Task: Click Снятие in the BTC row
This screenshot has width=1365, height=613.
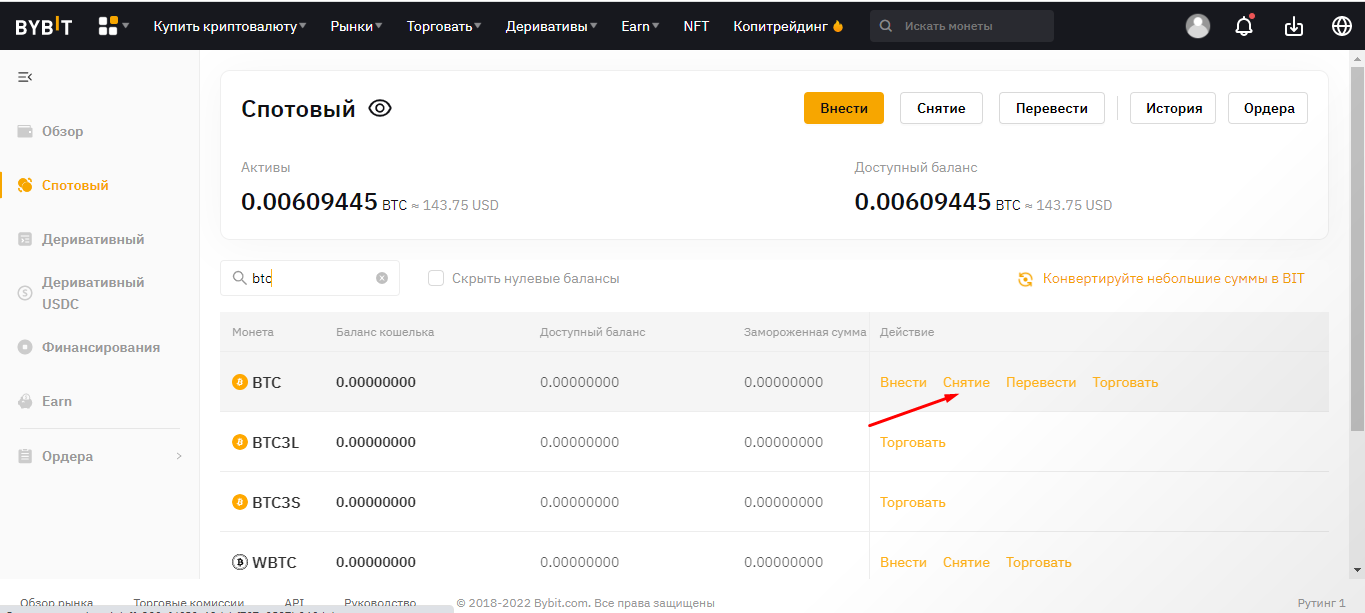Action: point(966,382)
